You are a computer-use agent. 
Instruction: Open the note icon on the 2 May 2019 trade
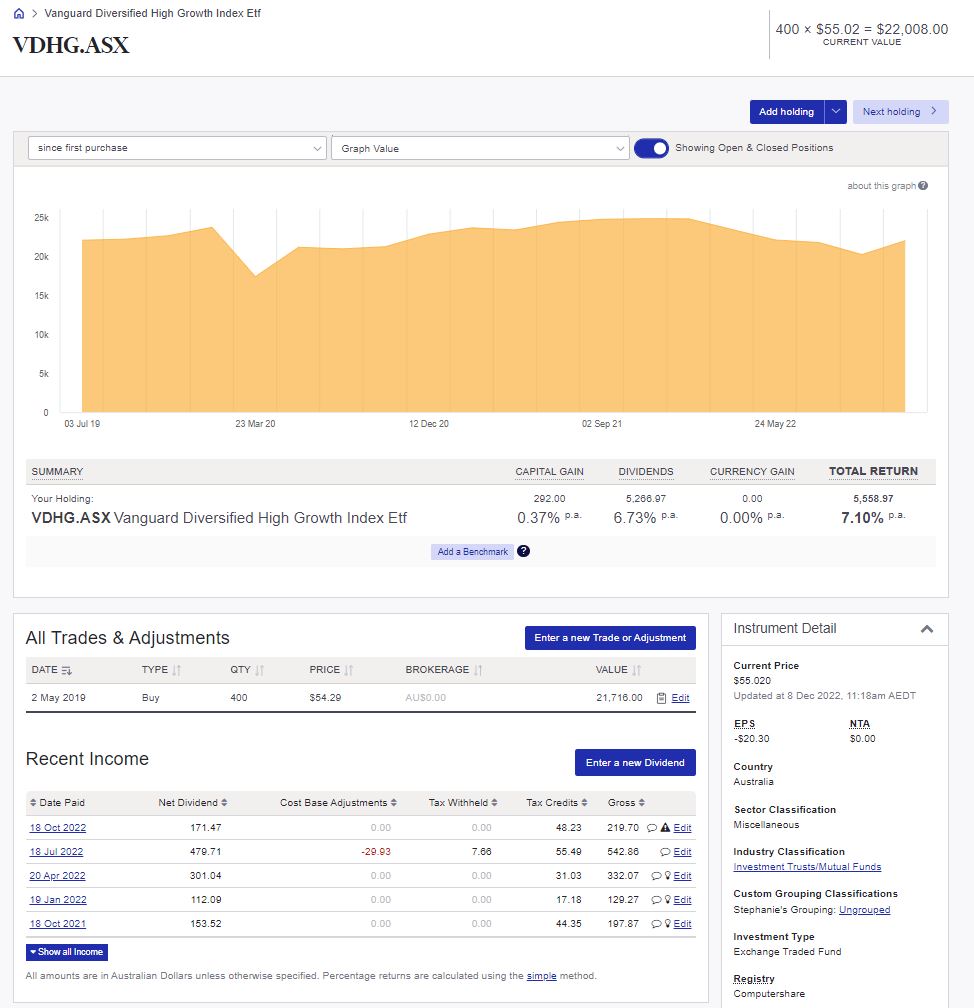click(661, 698)
